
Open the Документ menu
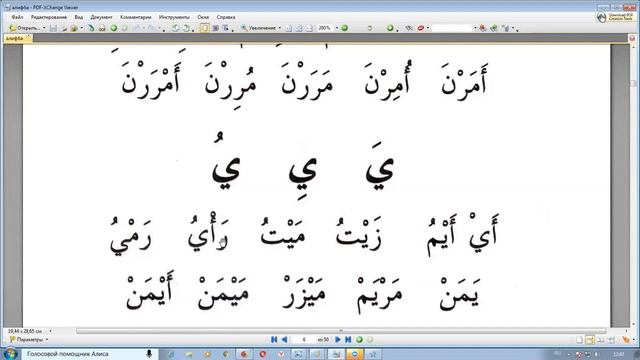tap(101, 17)
